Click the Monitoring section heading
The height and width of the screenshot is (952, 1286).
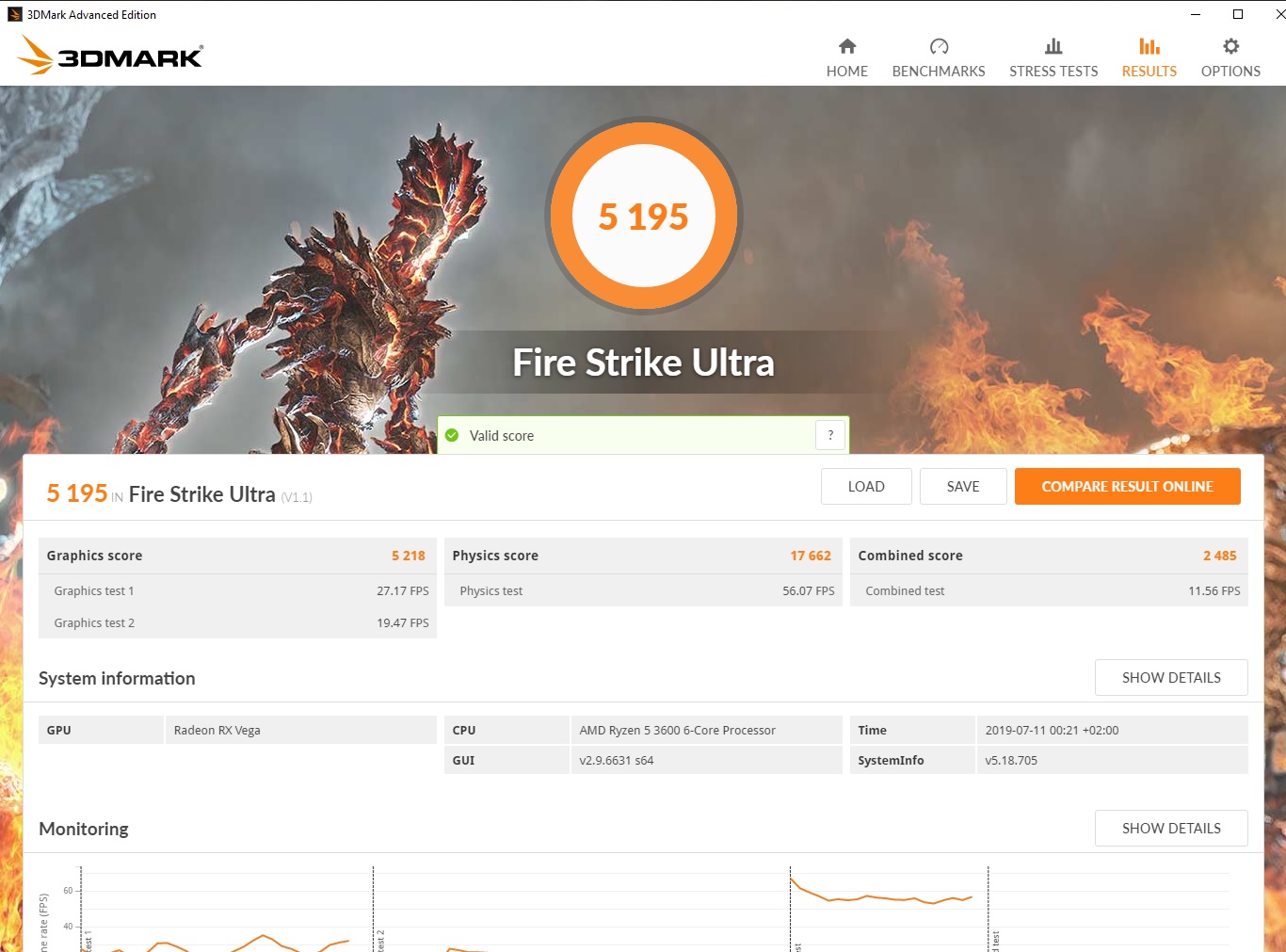pyautogui.click(x=84, y=829)
